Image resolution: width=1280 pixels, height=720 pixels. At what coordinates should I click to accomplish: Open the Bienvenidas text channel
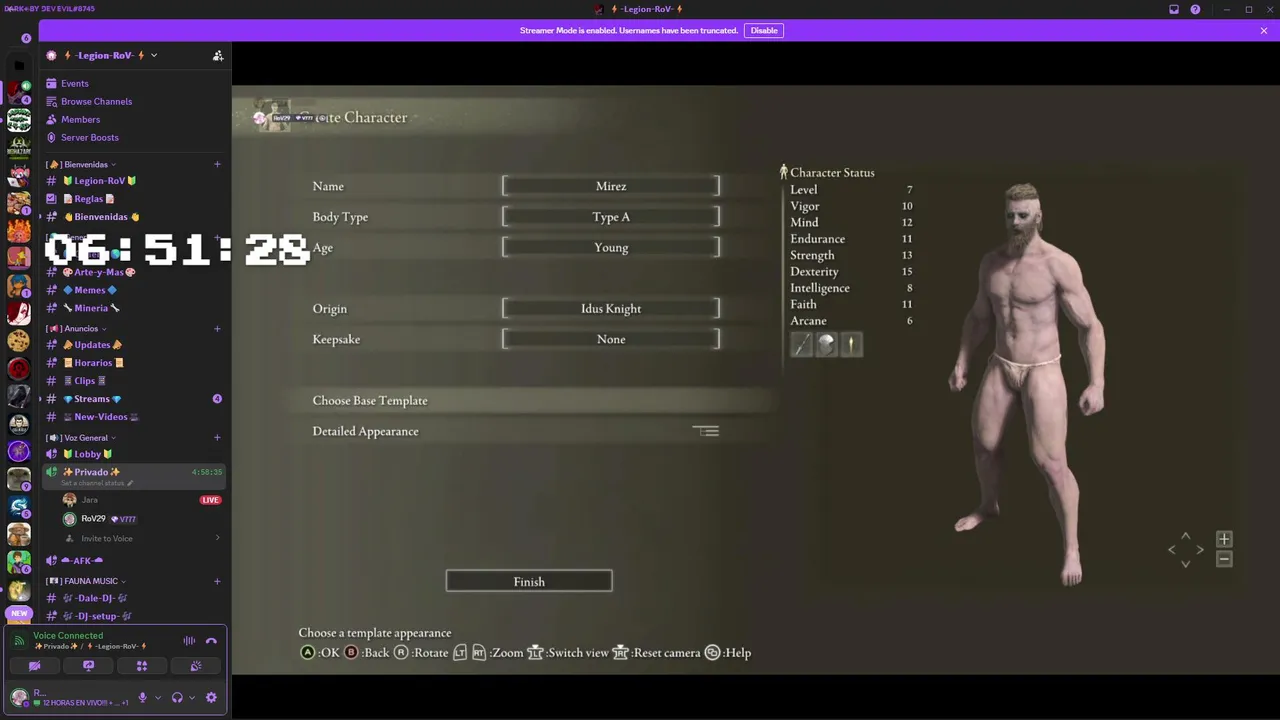point(101,217)
